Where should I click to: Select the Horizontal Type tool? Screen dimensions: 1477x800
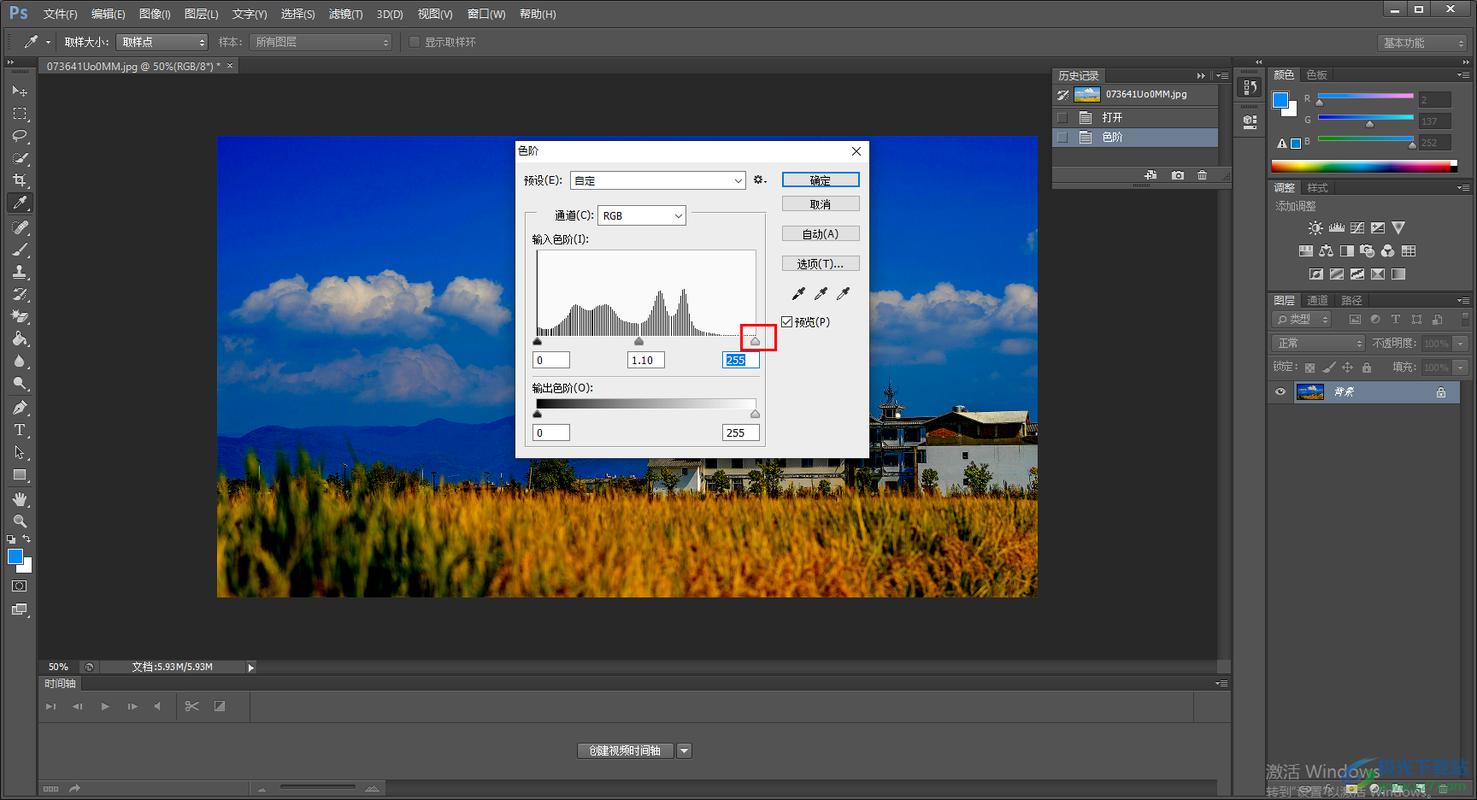coord(20,430)
